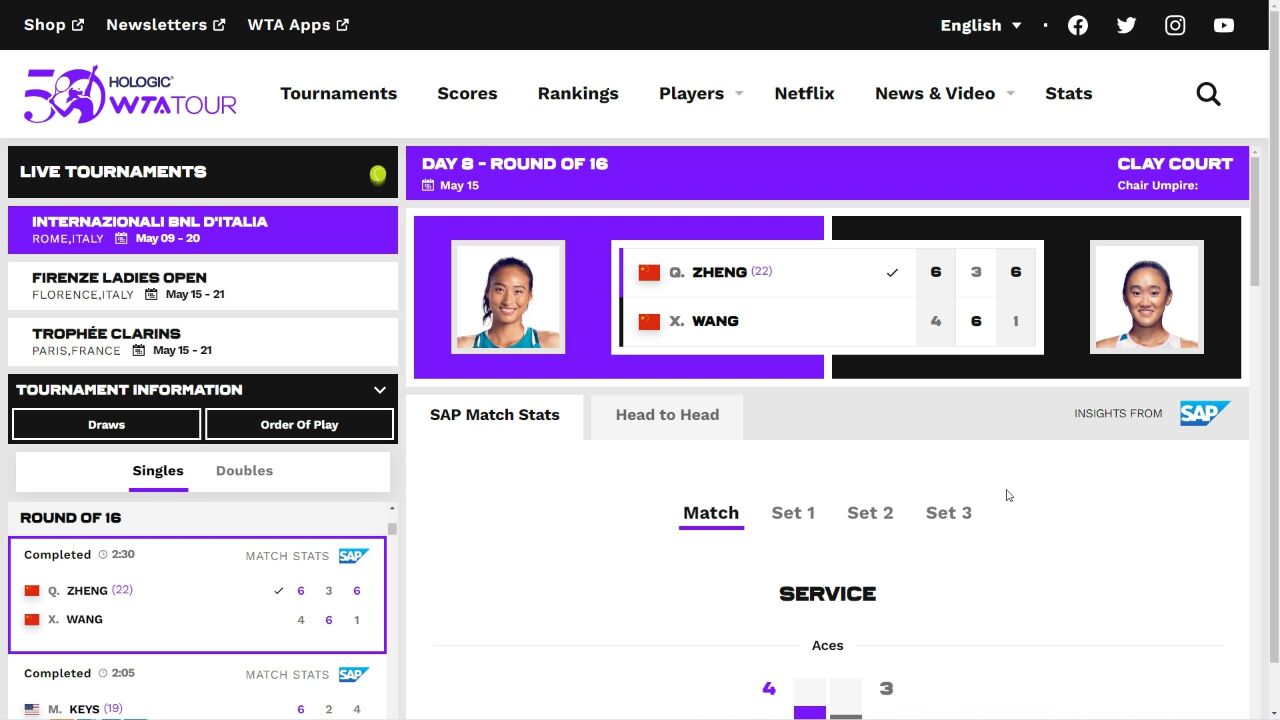Click China flag next to X. Wang scoreboard
Viewport: 1280px width, 720px height.
point(650,321)
